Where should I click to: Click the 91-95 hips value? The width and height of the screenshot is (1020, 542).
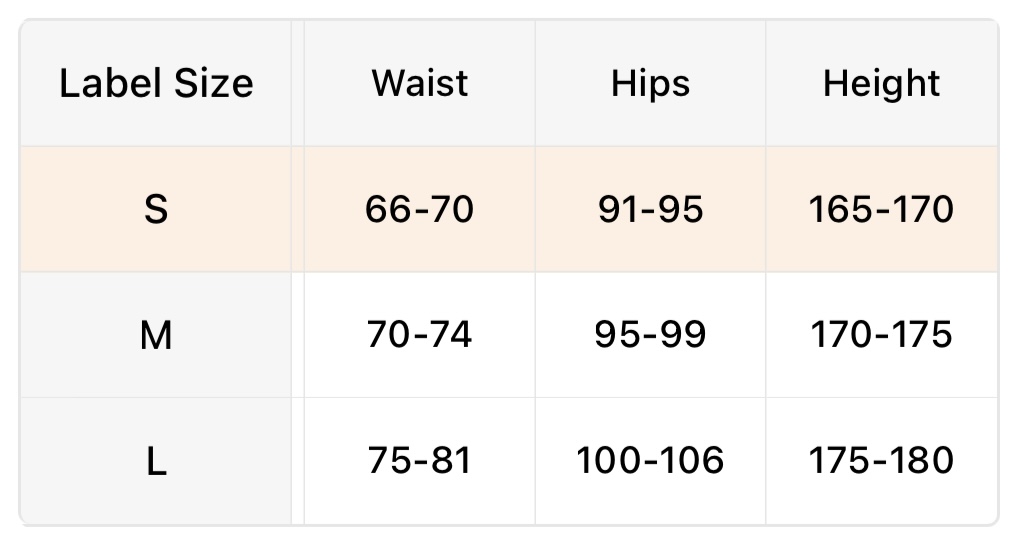650,210
